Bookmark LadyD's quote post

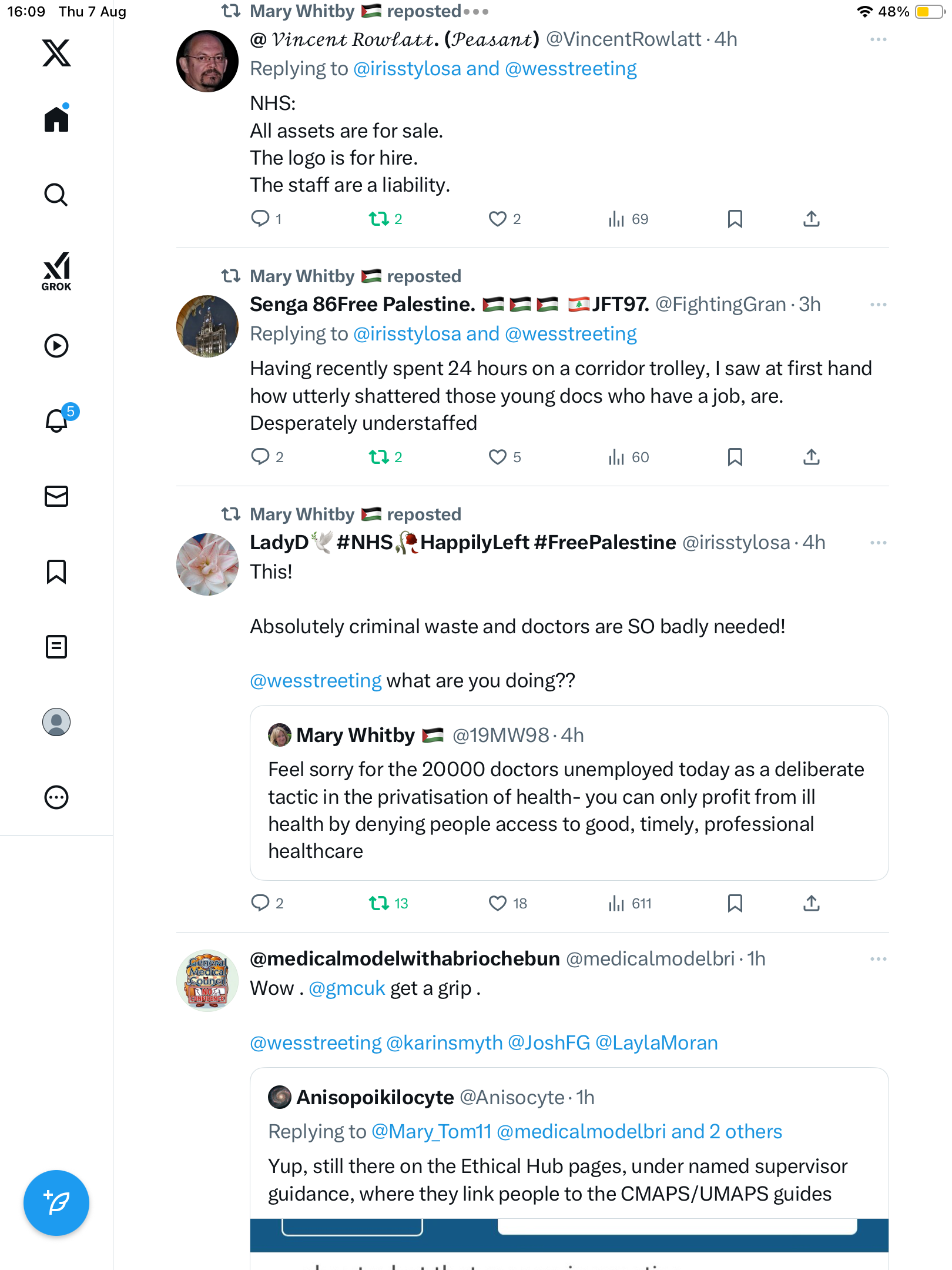point(735,903)
